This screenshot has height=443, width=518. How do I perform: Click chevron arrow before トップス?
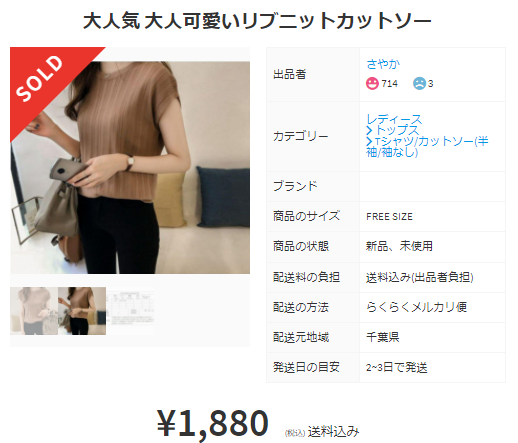[369, 130]
